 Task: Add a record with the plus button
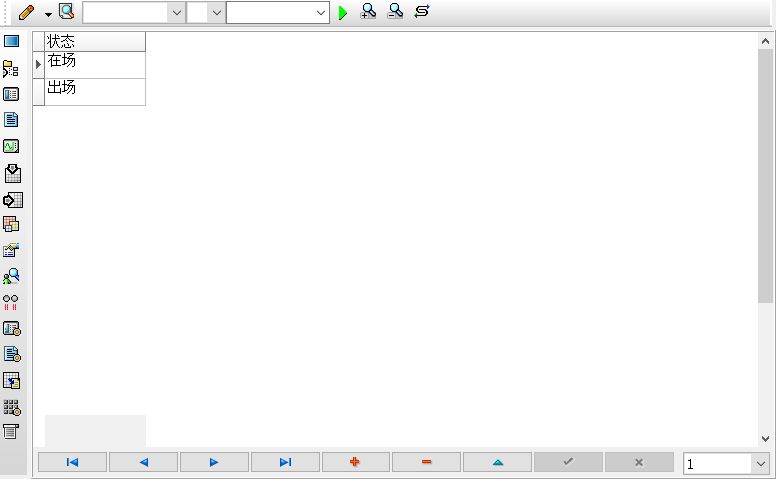[x=356, y=462]
